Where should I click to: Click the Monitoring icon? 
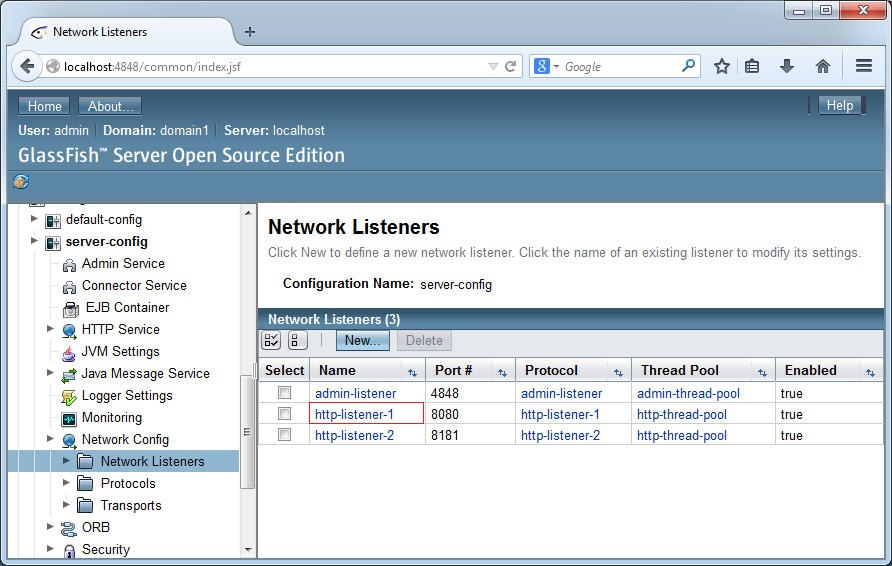pos(69,419)
